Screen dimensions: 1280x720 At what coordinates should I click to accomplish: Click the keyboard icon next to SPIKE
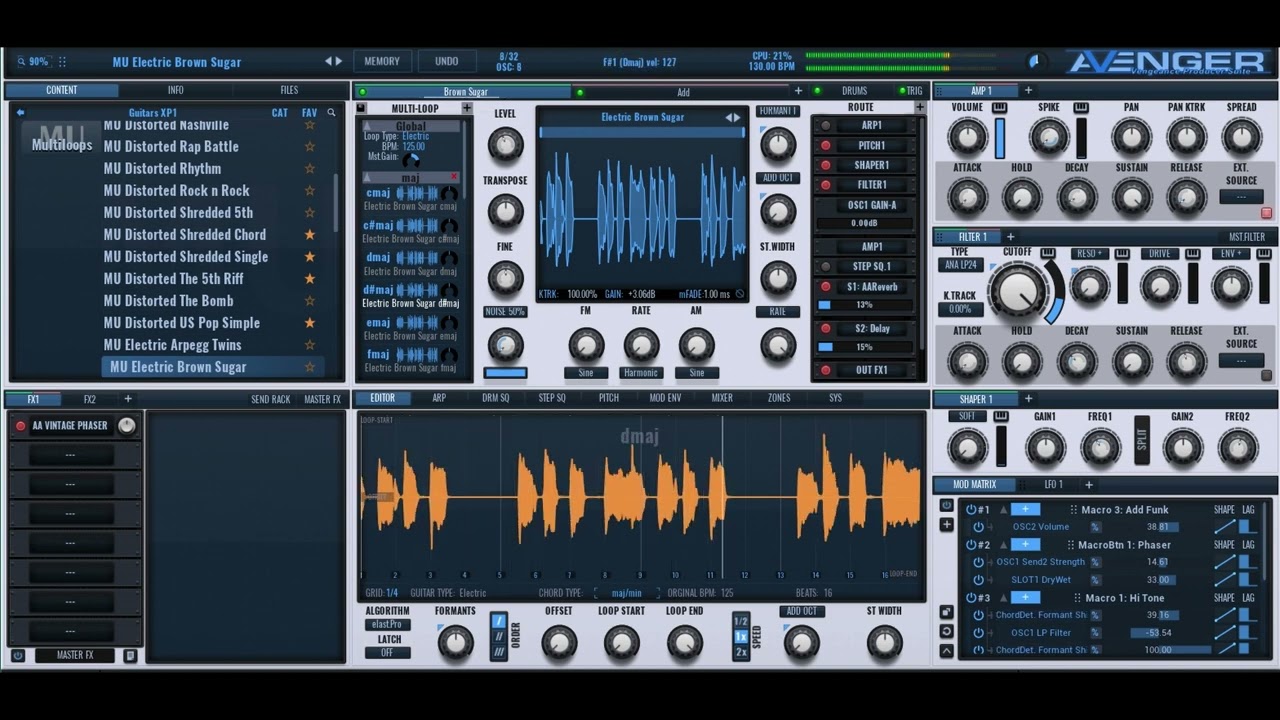tap(1081, 107)
